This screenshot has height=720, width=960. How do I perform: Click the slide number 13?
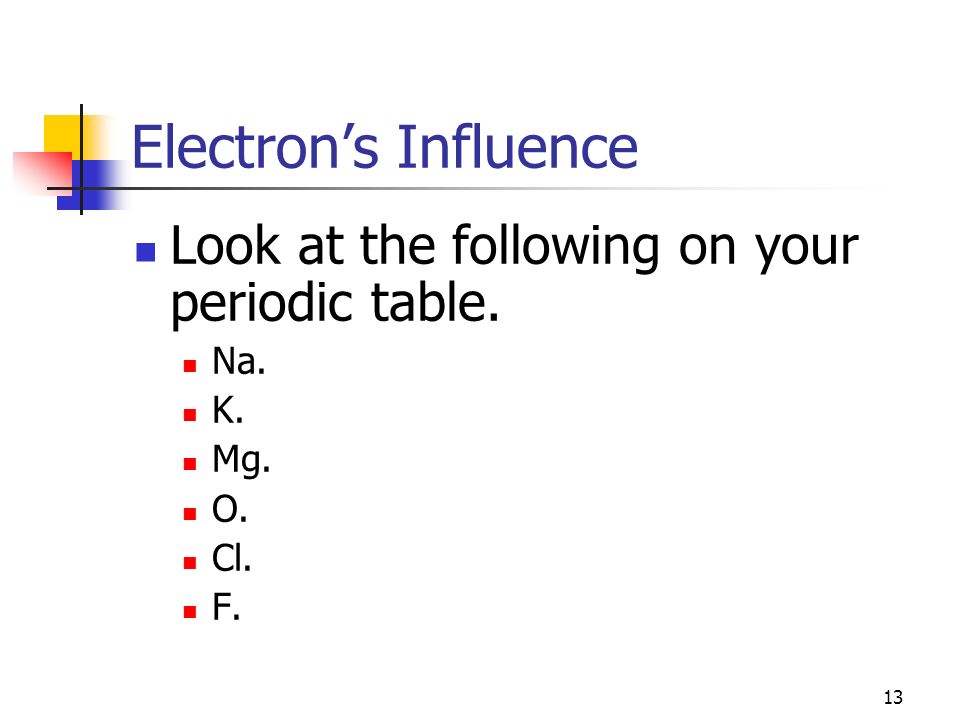pos(893,697)
